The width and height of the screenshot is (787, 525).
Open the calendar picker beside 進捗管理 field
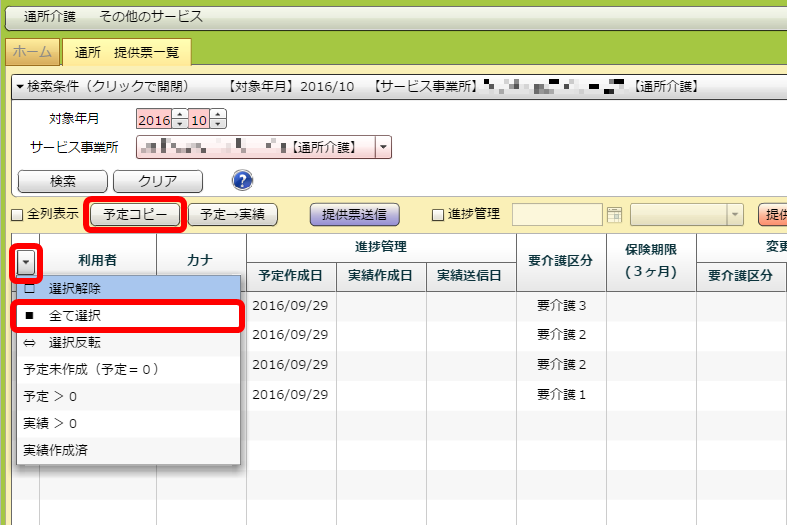click(x=615, y=215)
